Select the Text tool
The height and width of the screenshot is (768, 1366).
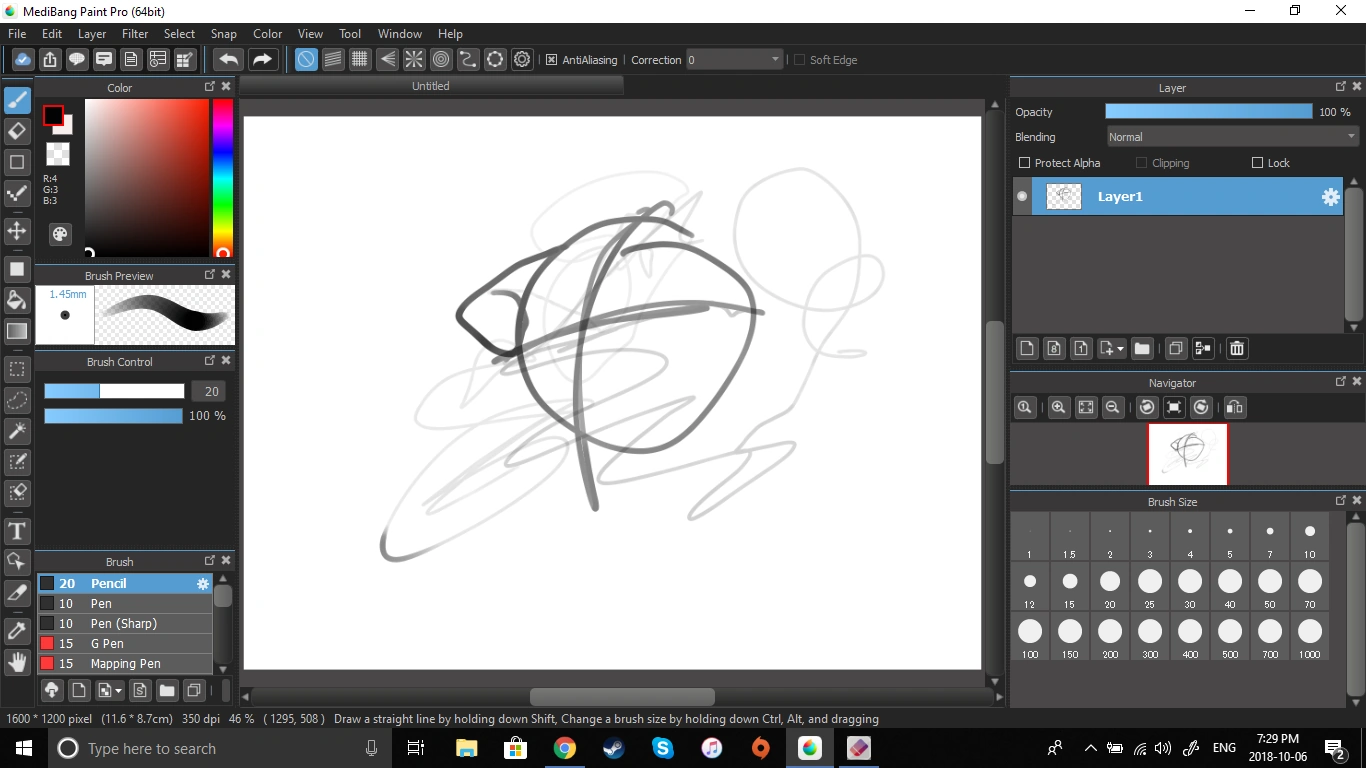(17, 530)
